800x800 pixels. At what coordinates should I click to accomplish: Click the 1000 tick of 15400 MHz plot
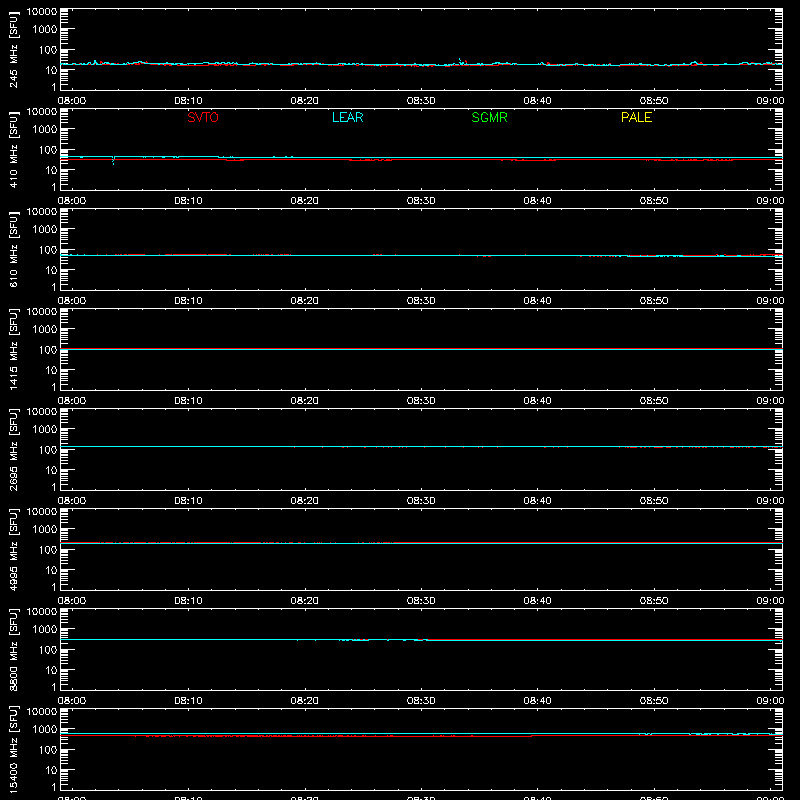click(45, 730)
